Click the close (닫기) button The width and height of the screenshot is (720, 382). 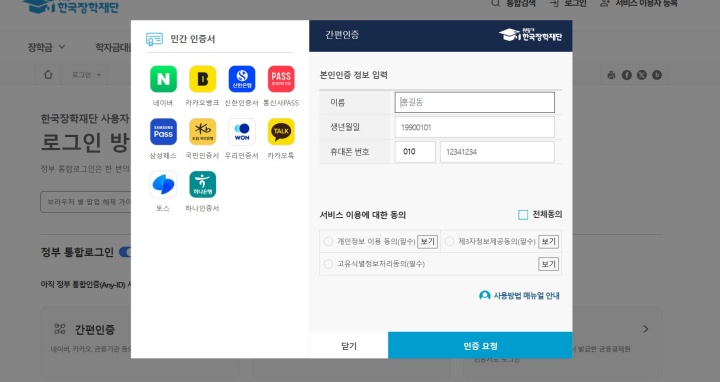tap(349, 346)
